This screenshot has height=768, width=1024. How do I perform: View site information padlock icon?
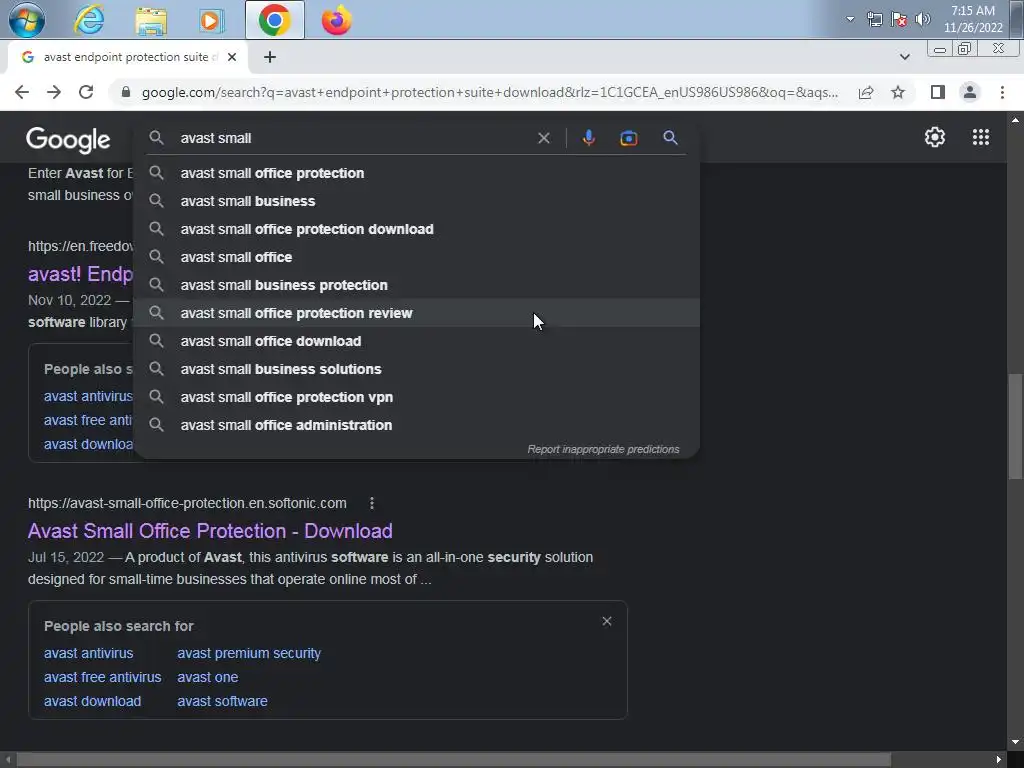click(126, 92)
